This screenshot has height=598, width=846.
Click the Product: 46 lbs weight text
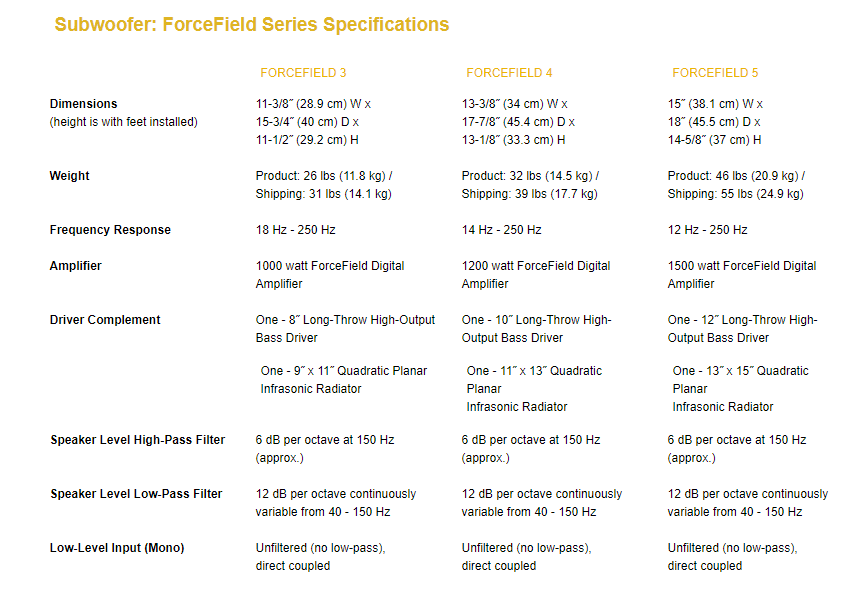(734, 176)
